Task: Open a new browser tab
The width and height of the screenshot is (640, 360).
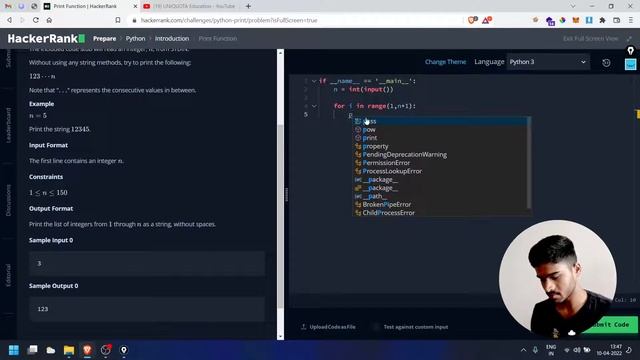Action: point(248,6)
